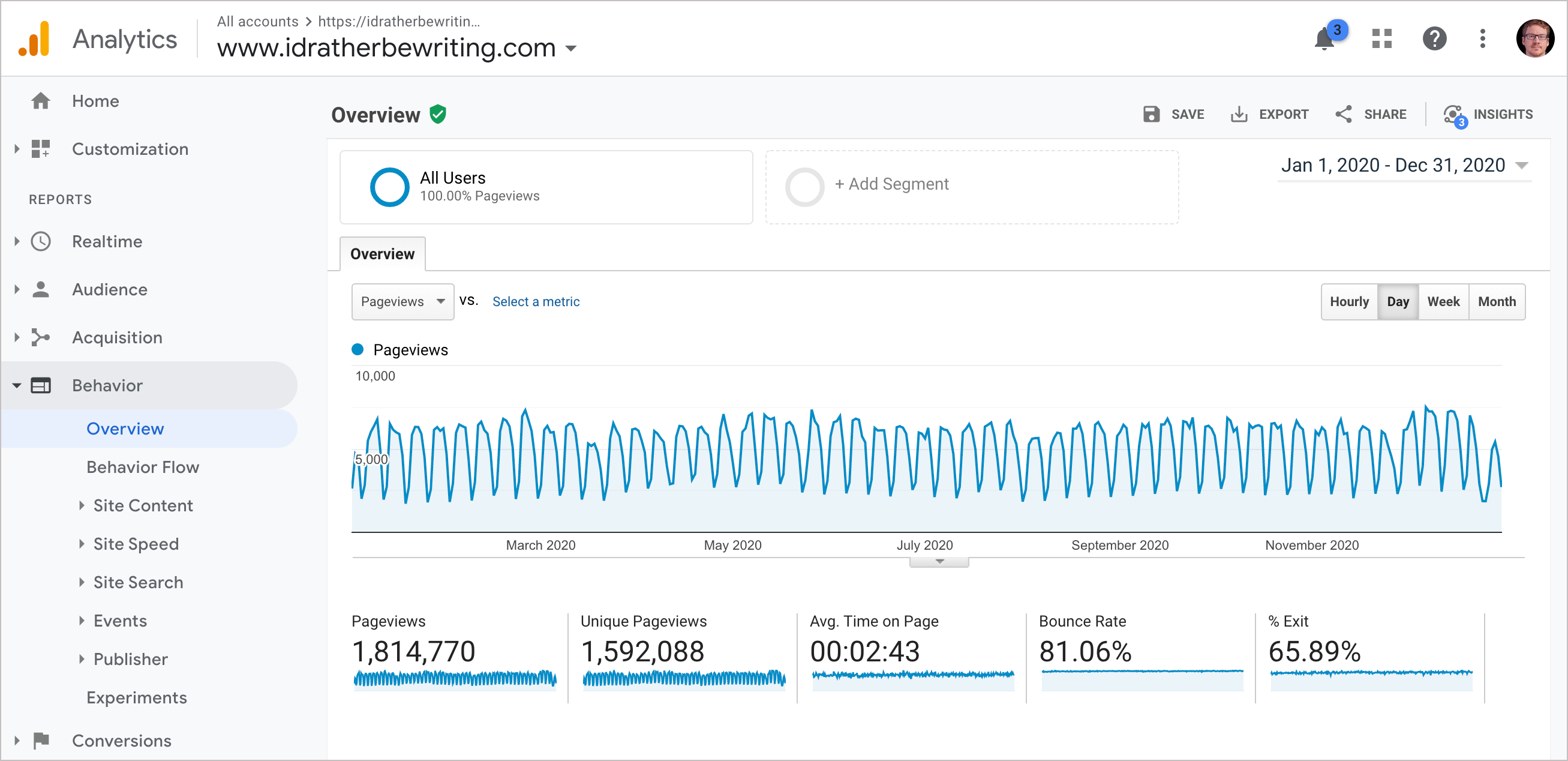Expand the Acquisition reports arrow
1568x761 pixels.
click(x=17, y=337)
